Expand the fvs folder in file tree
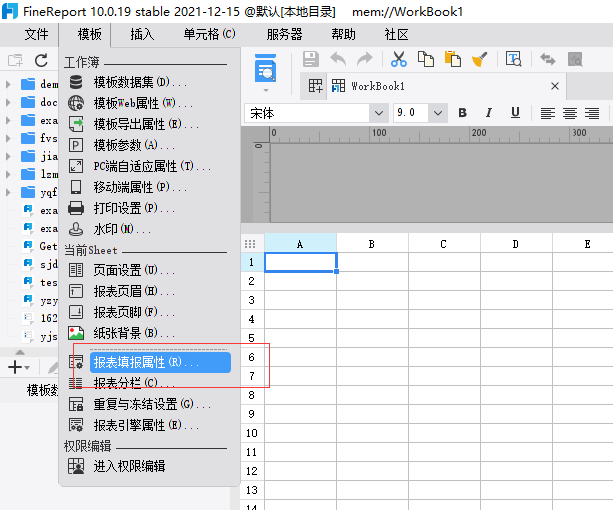613x510 pixels. tap(8, 138)
